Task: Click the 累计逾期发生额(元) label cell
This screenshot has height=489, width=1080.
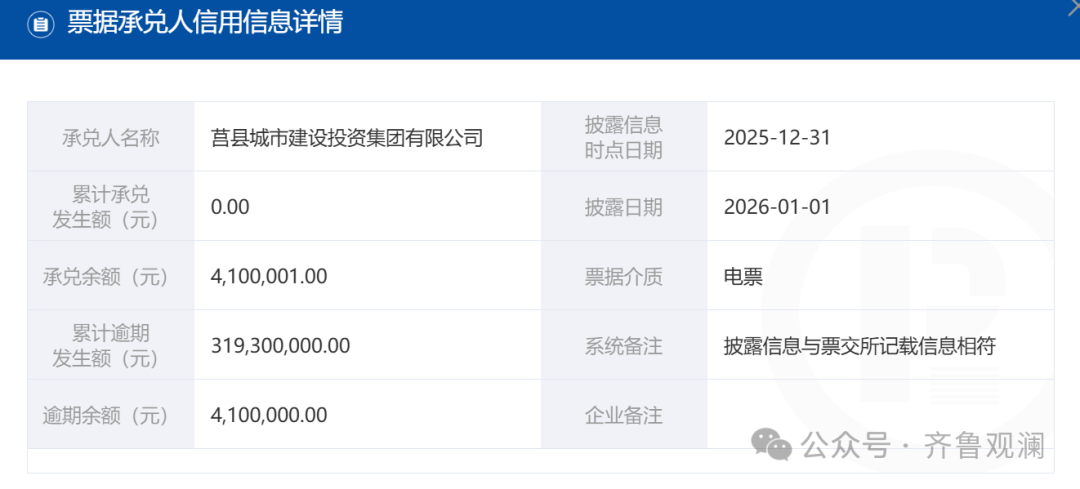Action: click(110, 346)
